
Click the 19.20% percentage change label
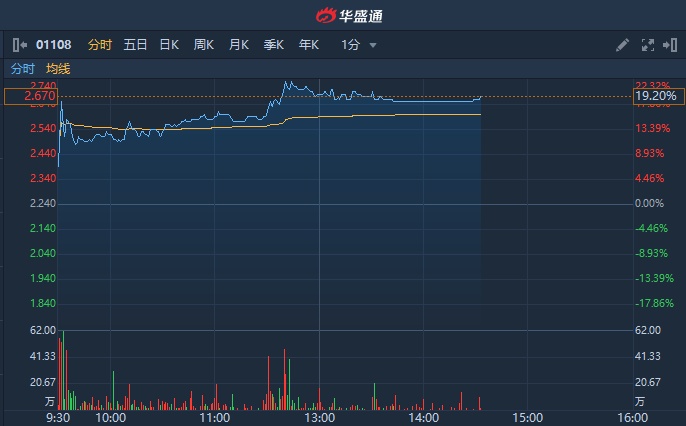[659, 96]
